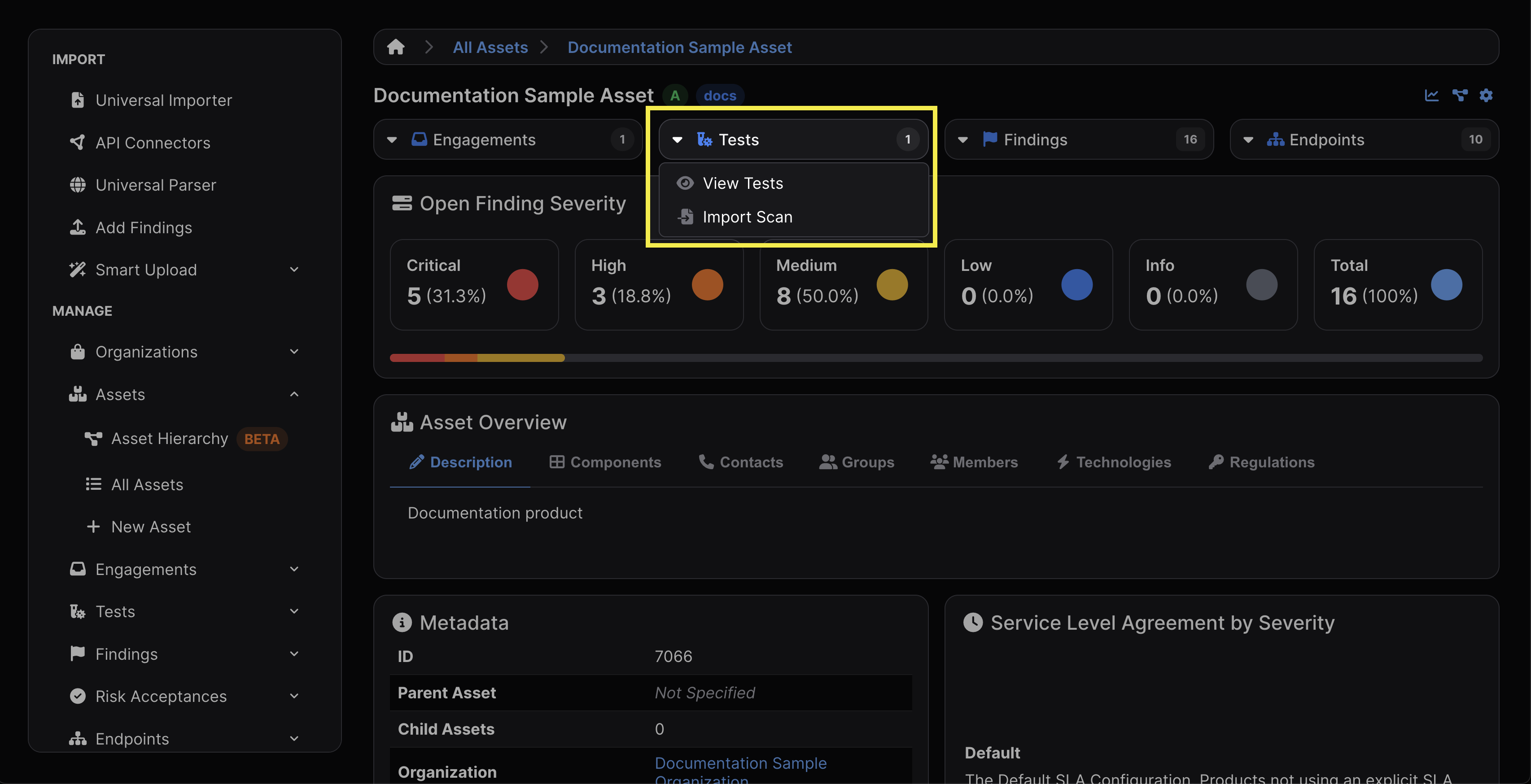Click the metrics chart icon
The width and height of the screenshot is (1531, 784).
tap(1431, 95)
